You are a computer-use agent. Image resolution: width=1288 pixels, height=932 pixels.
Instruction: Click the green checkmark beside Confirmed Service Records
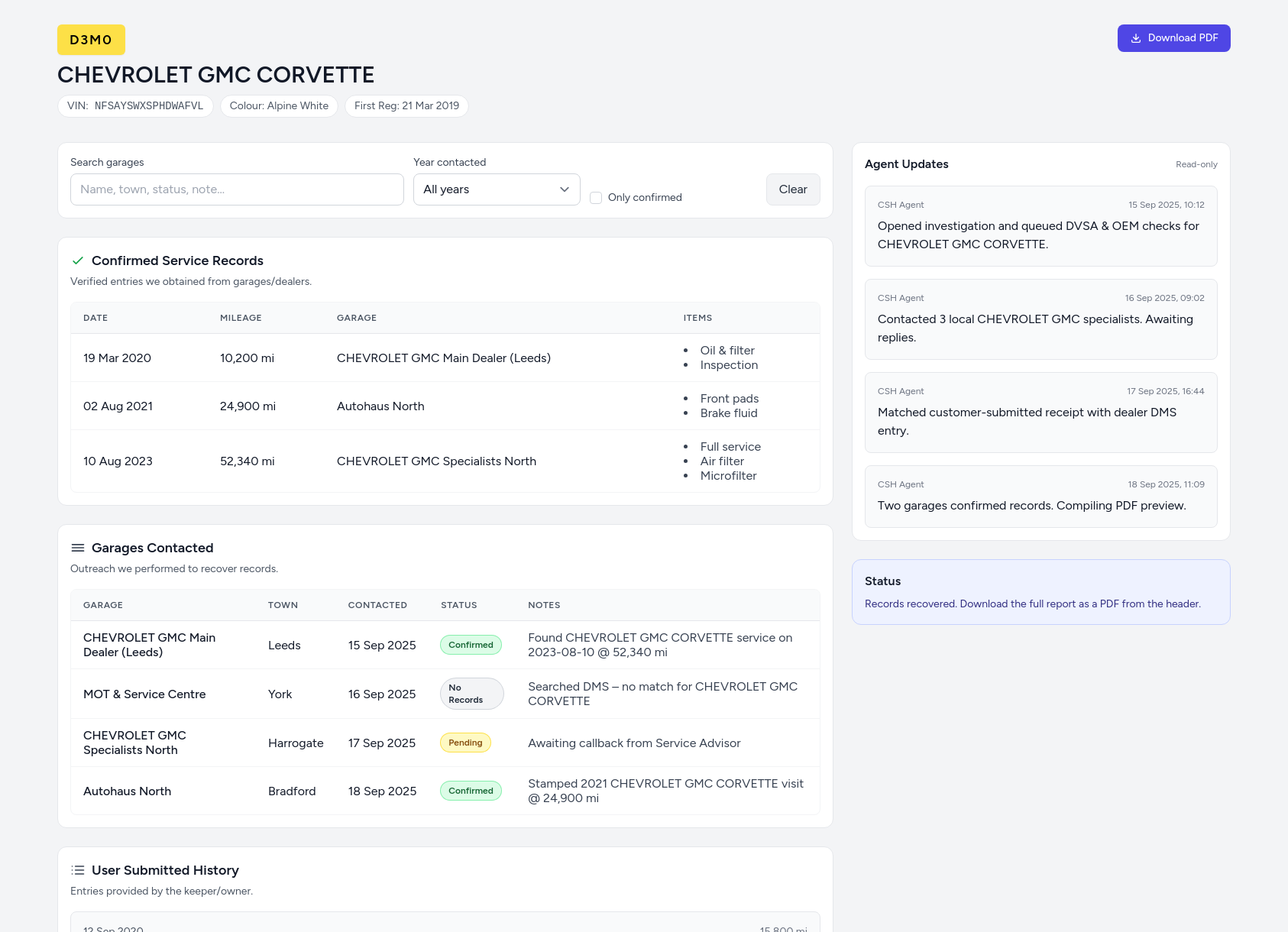(77, 261)
